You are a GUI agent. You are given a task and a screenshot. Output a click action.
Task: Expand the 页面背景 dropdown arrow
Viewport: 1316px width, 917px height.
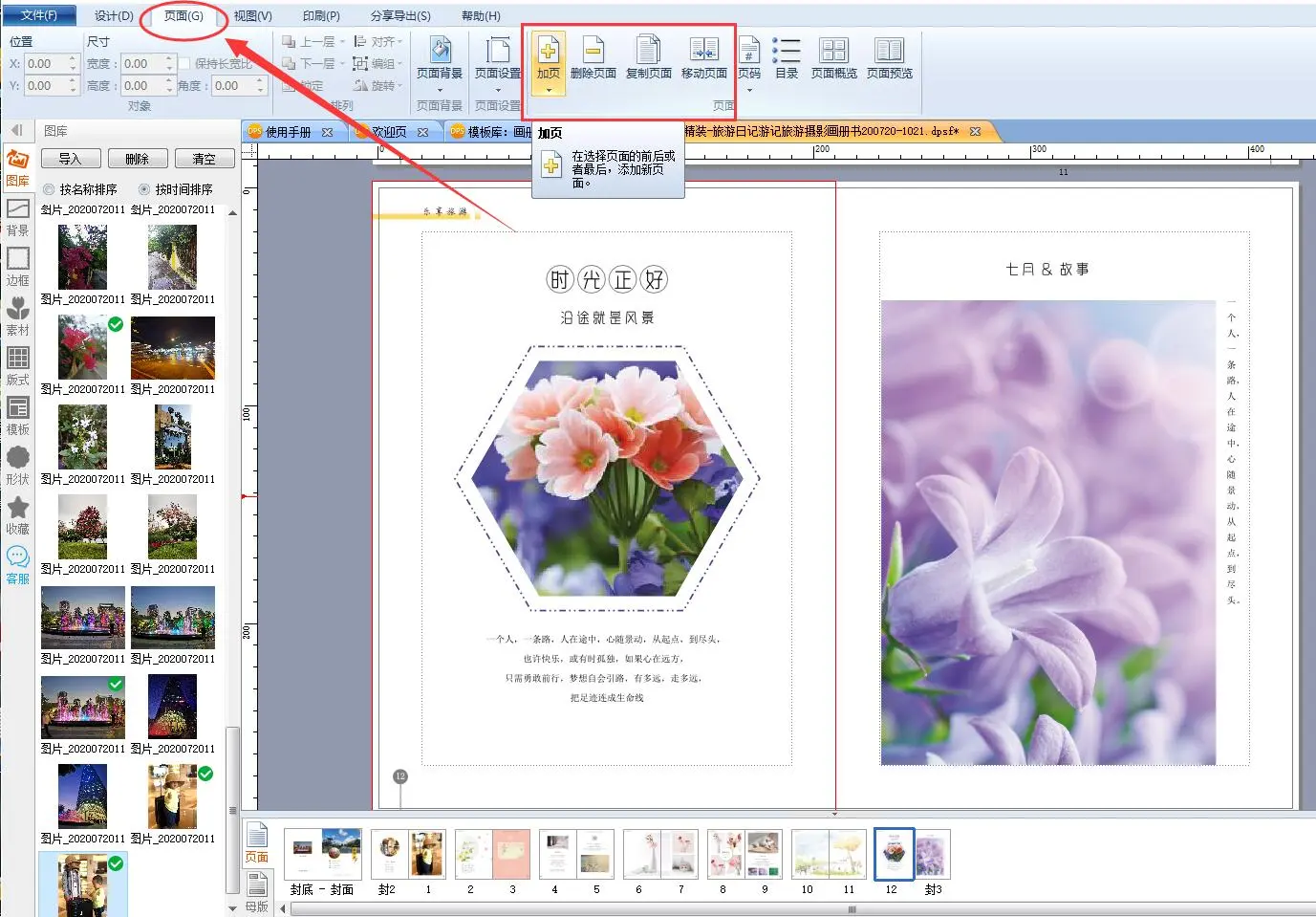(x=440, y=91)
